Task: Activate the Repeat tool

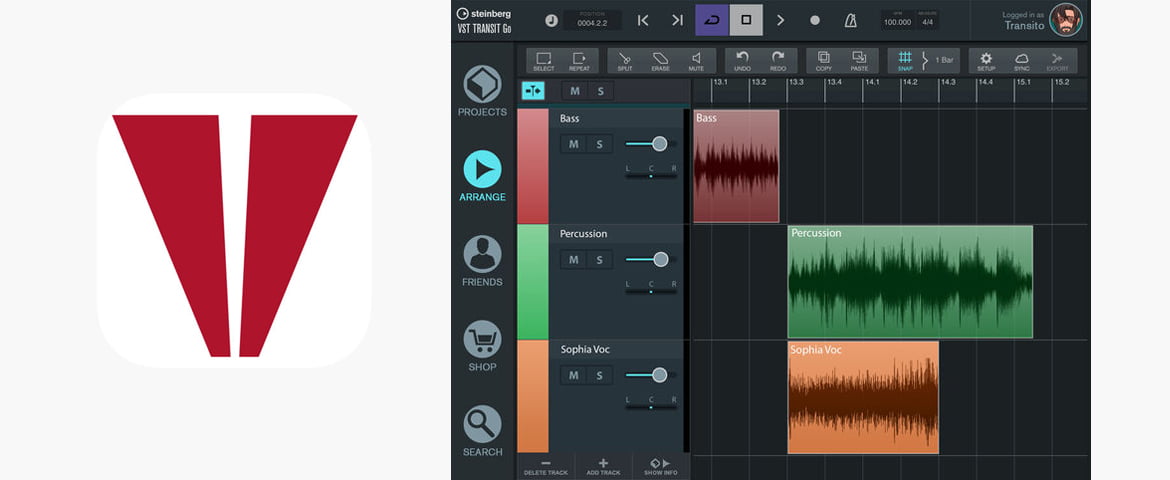Action: coord(580,61)
